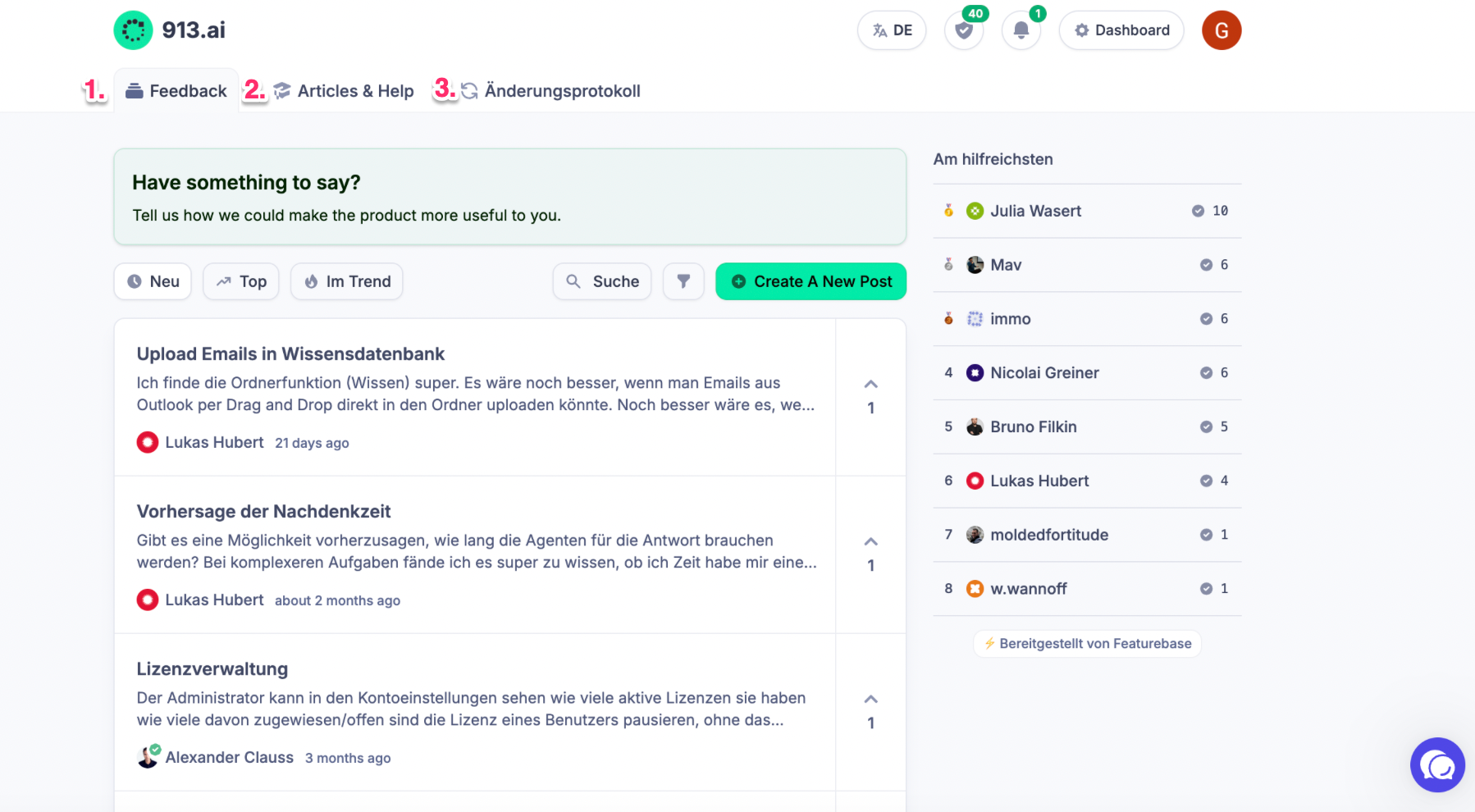
Task: Sort posts by Neu
Action: (153, 281)
